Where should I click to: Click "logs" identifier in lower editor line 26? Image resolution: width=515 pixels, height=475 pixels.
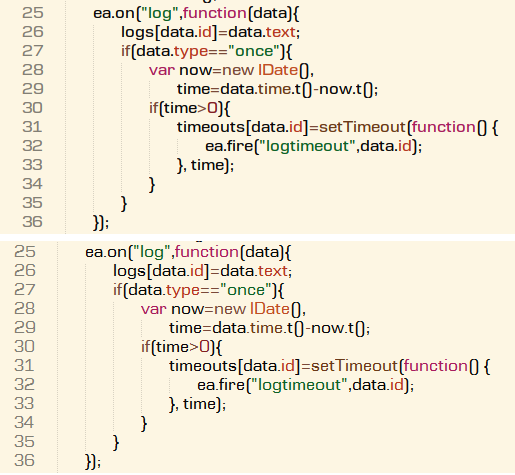pos(130,271)
